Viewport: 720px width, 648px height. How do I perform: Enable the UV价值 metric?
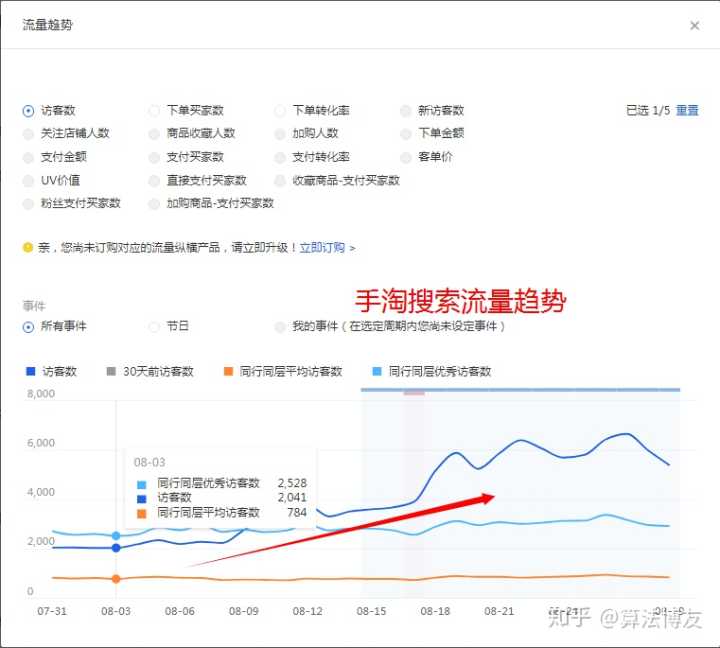pos(28,181)
